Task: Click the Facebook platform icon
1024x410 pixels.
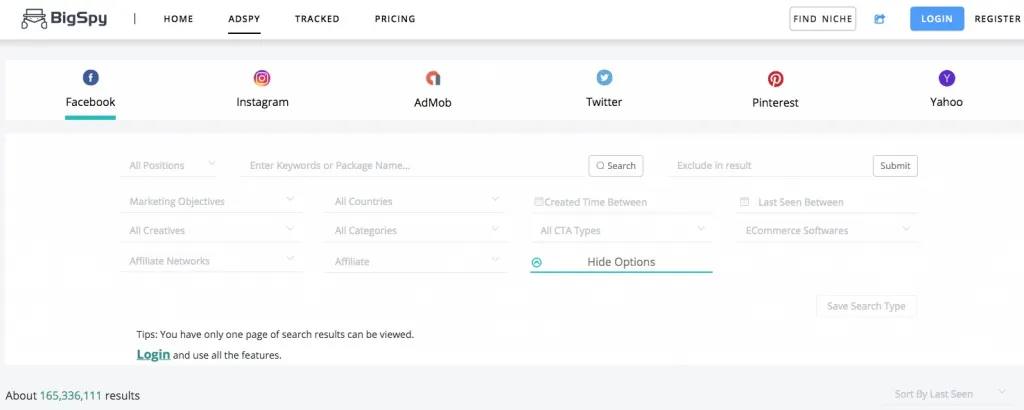Action: coord(90,78)
